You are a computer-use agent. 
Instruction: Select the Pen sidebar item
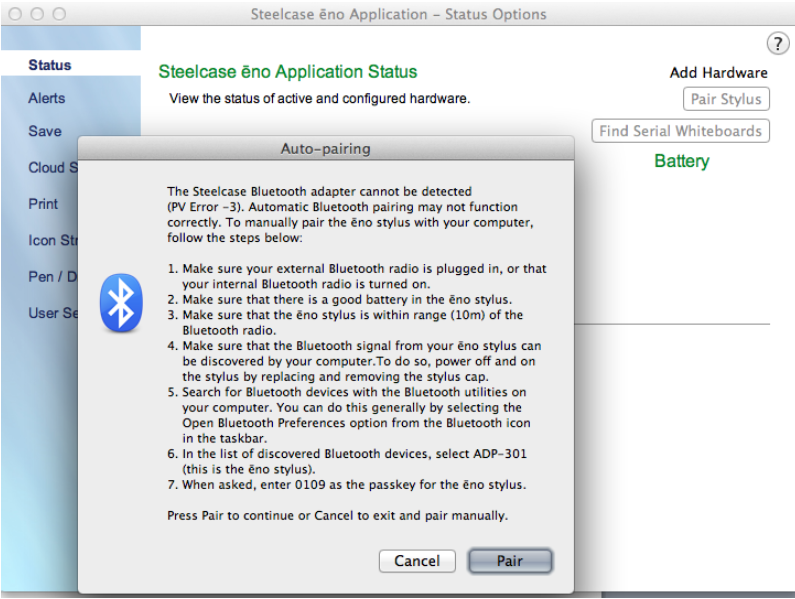point(53,277)
